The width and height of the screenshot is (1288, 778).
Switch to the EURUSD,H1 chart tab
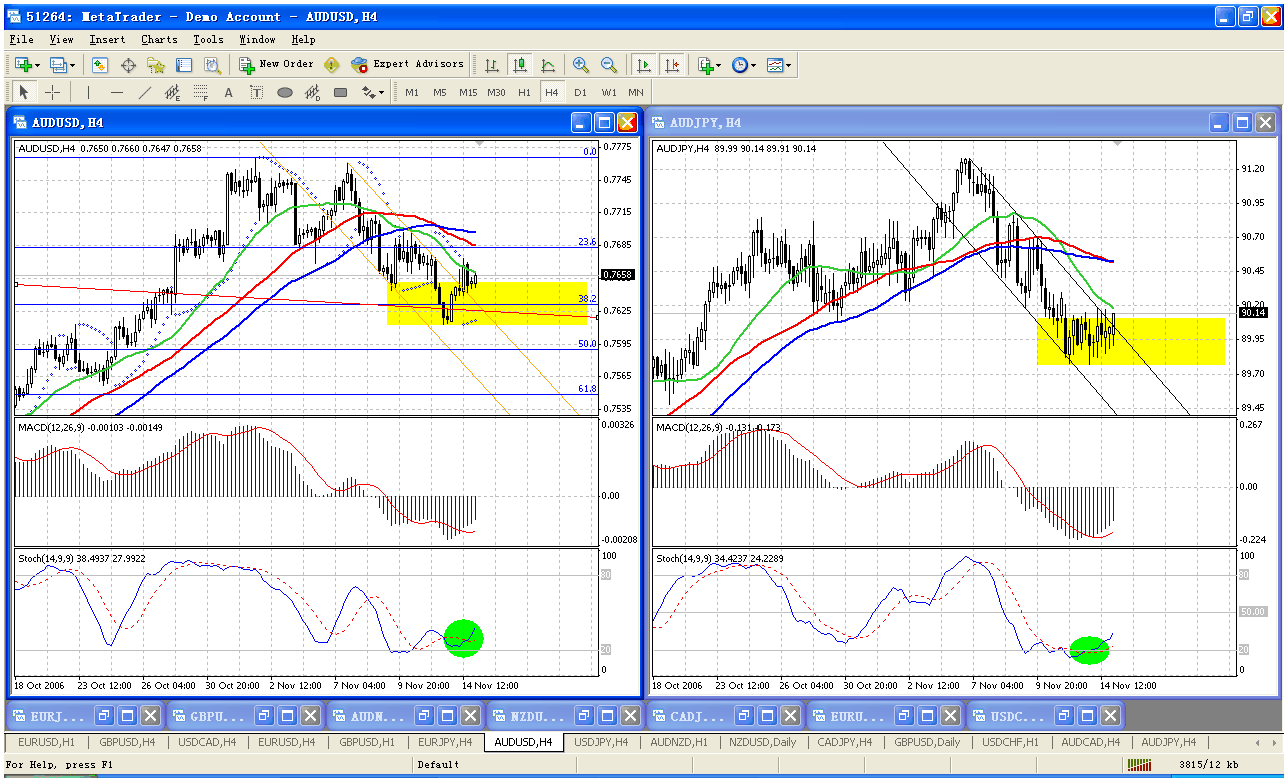coord(46,742)
